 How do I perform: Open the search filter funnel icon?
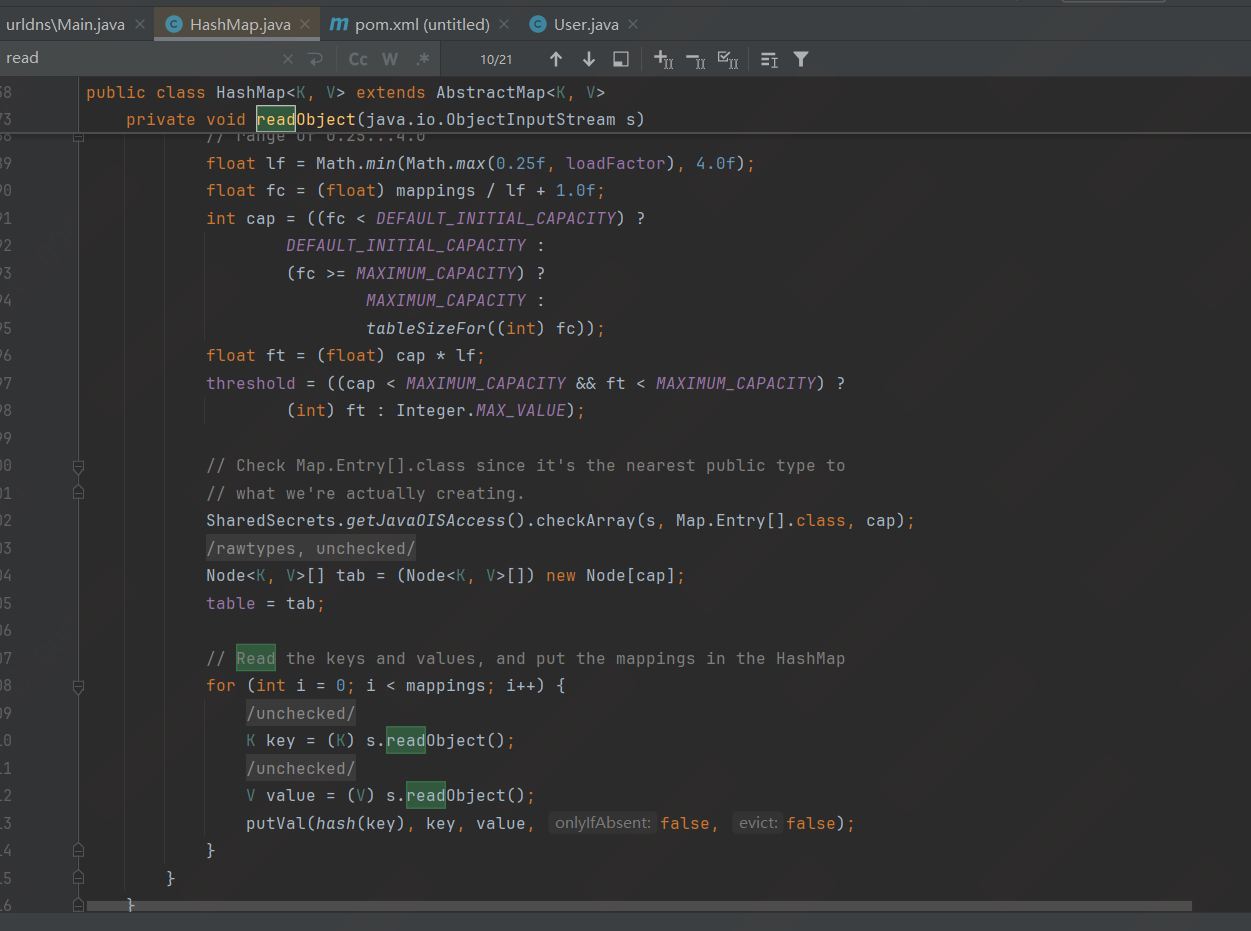(801, 59)
